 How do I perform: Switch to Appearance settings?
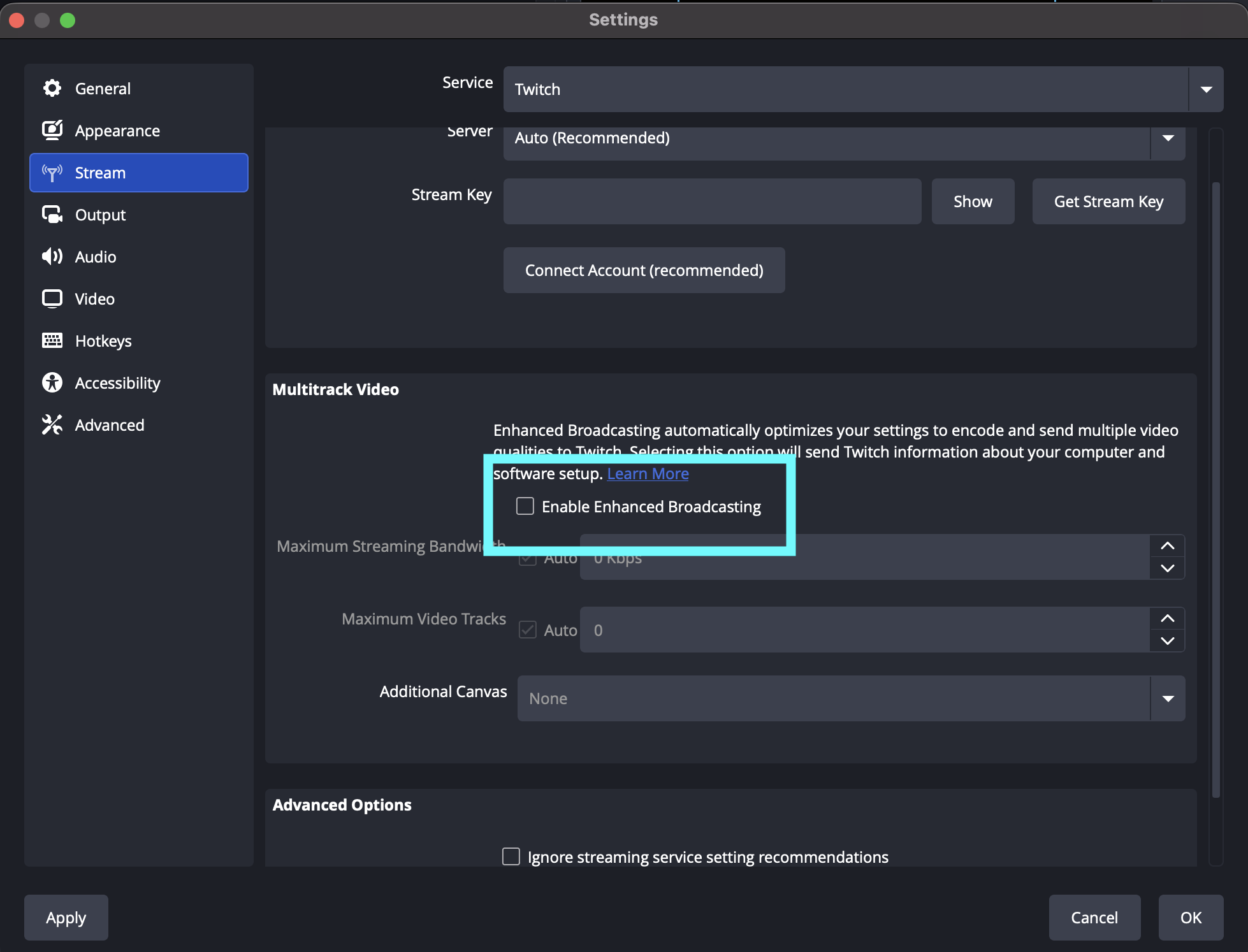[139, 131]
